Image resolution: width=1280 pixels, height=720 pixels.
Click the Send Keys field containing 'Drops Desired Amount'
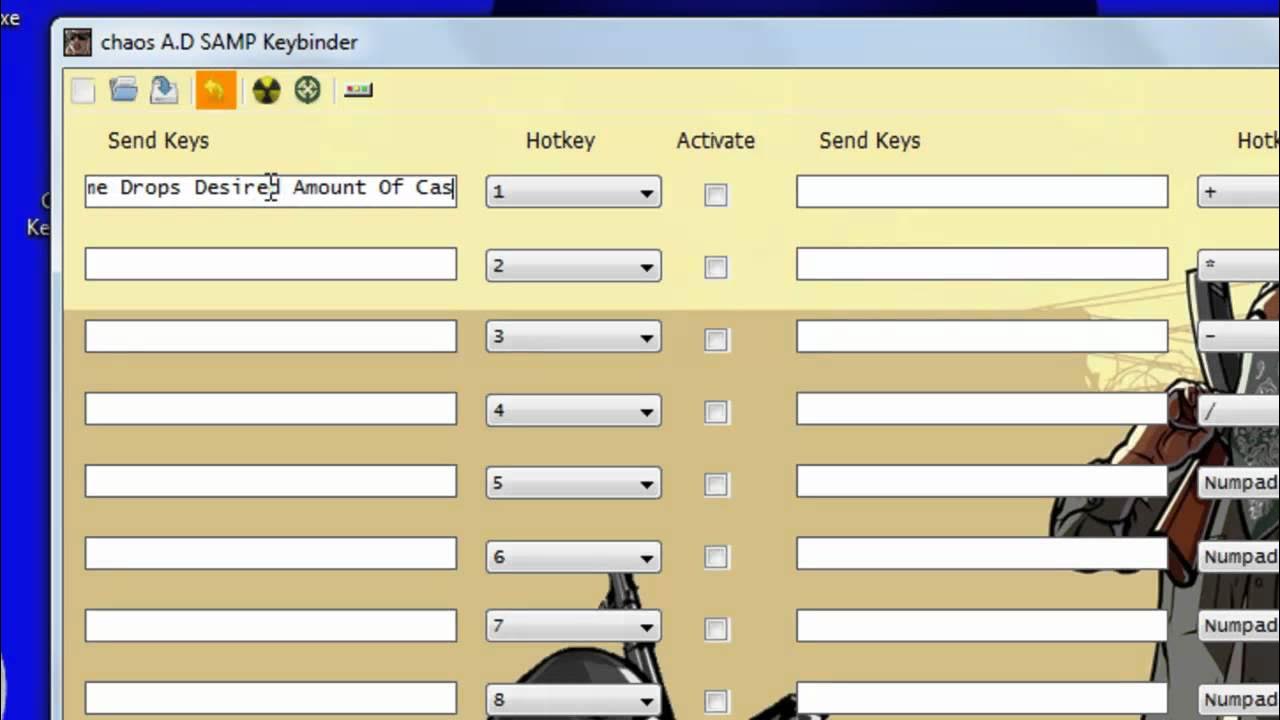pos(271,191)
